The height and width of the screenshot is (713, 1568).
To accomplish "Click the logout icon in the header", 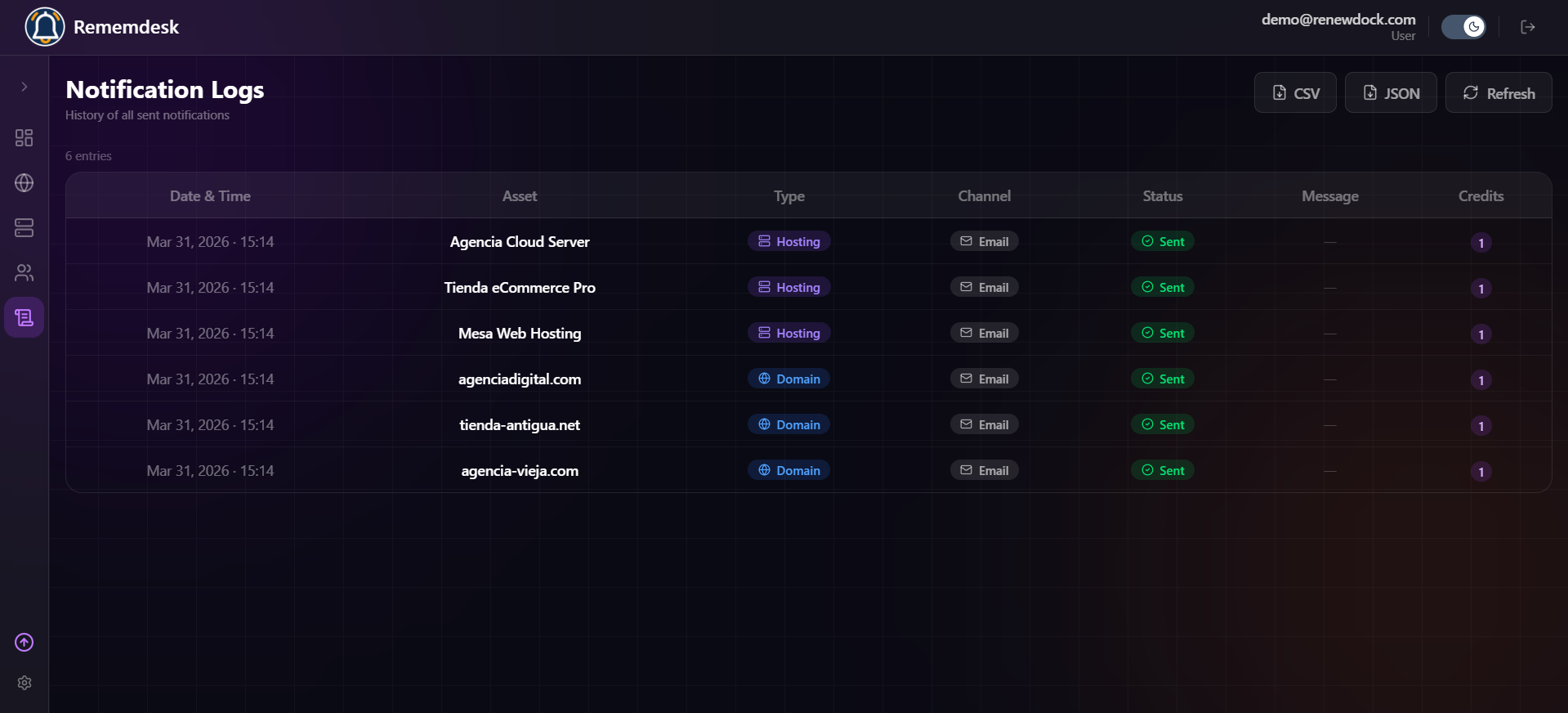I will 1528,27.
